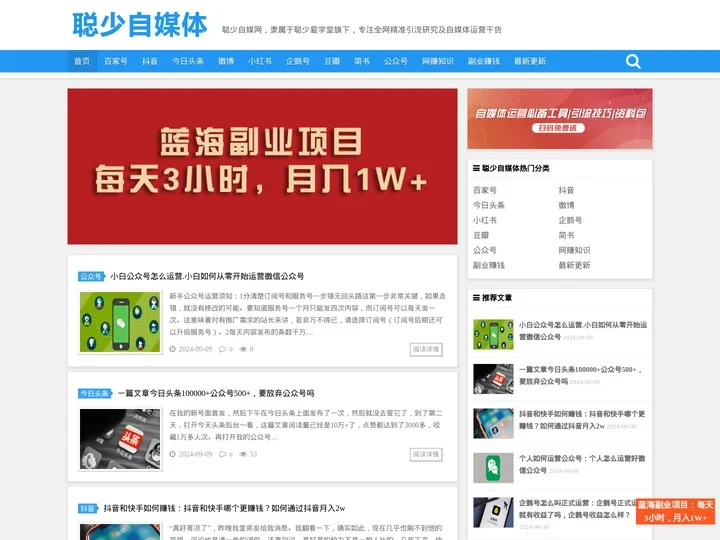The width and height of the screenshot is (720, 540).
Task: Click views eye icon showing 53
Action: click(x=243, y=454)
